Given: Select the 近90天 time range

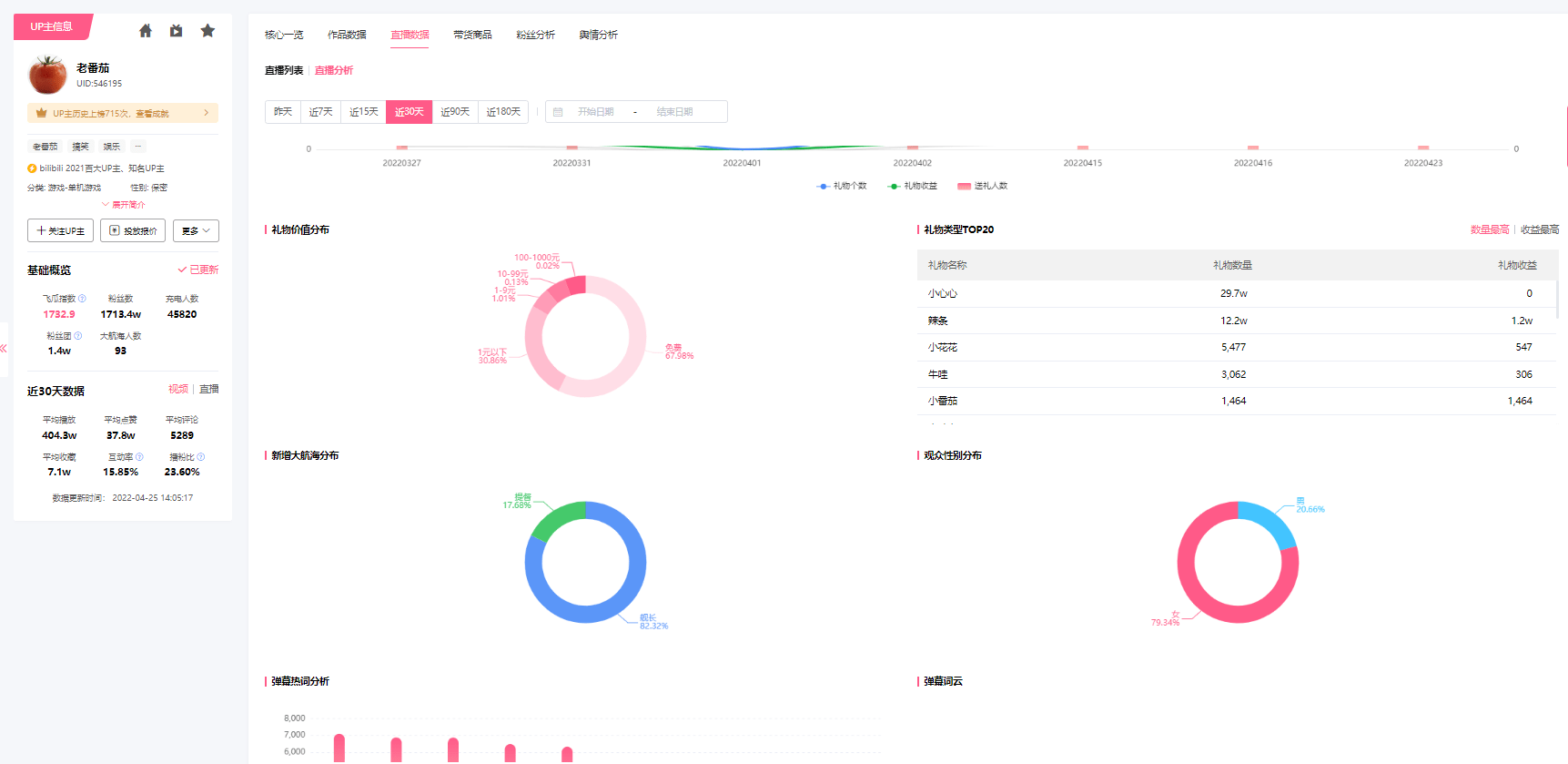Looking at the screenshot, I should [455, 112].
